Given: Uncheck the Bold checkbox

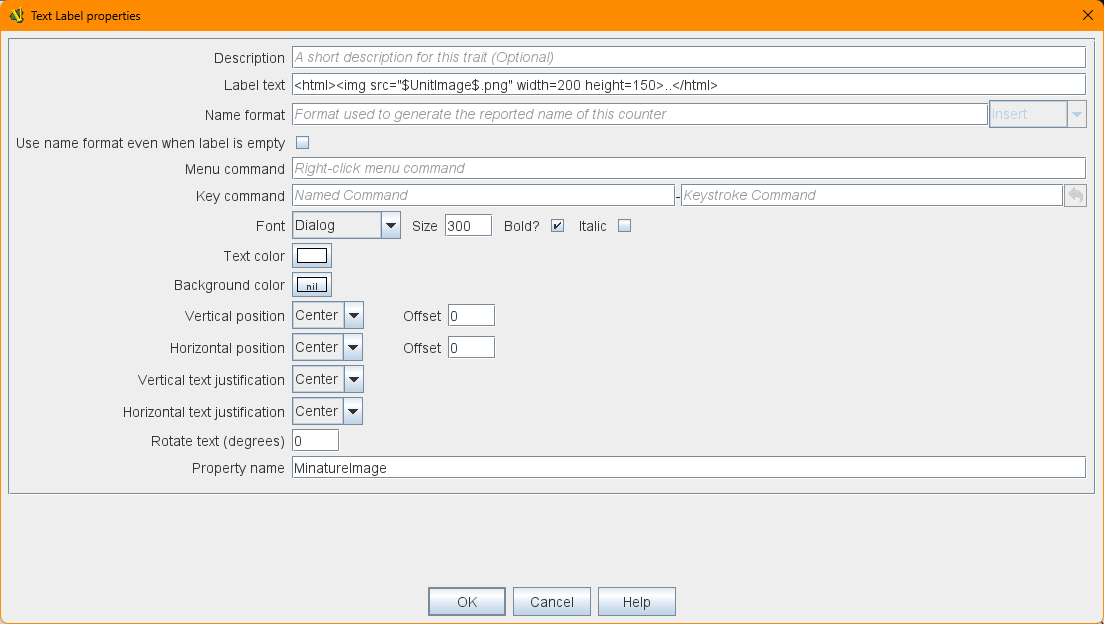Looking at the screenshot, I should tap(558, 226).
